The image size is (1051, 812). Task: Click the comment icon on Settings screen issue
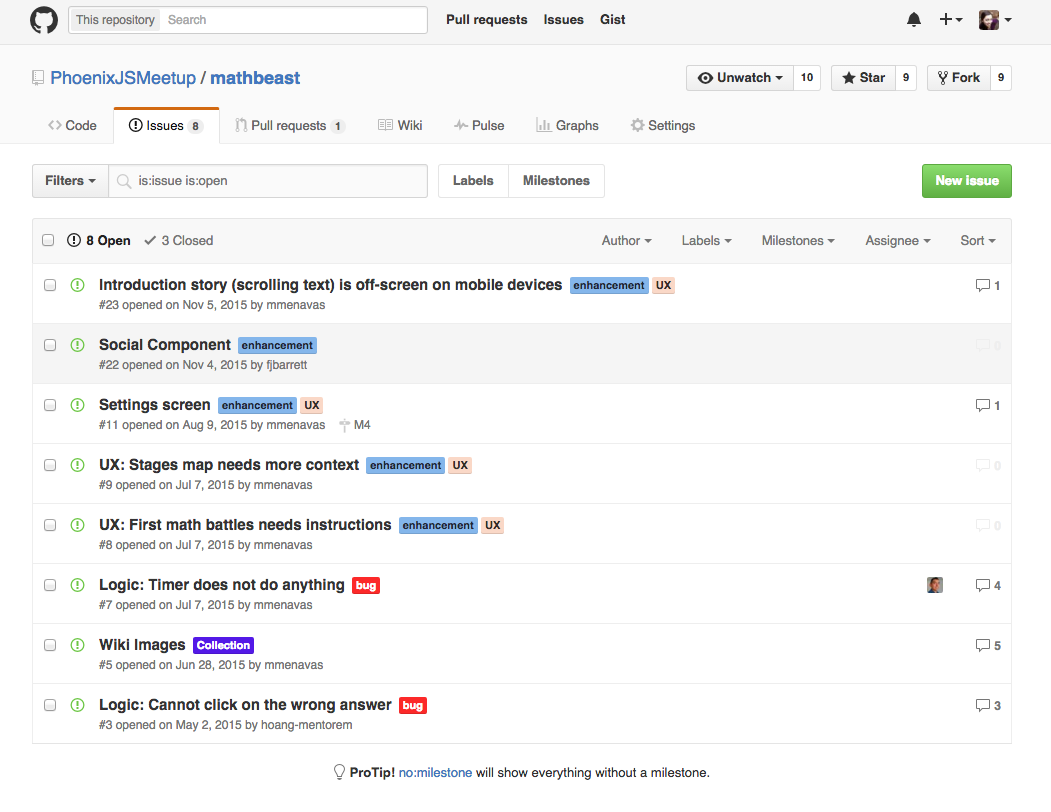pos(983,406)
